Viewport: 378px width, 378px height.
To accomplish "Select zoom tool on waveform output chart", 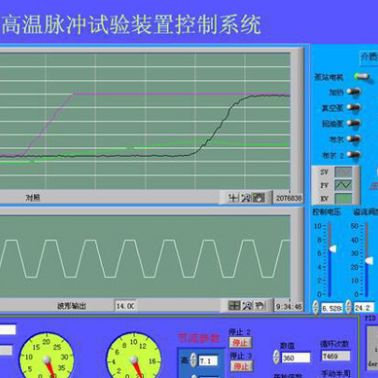I will tap(247, 305).
